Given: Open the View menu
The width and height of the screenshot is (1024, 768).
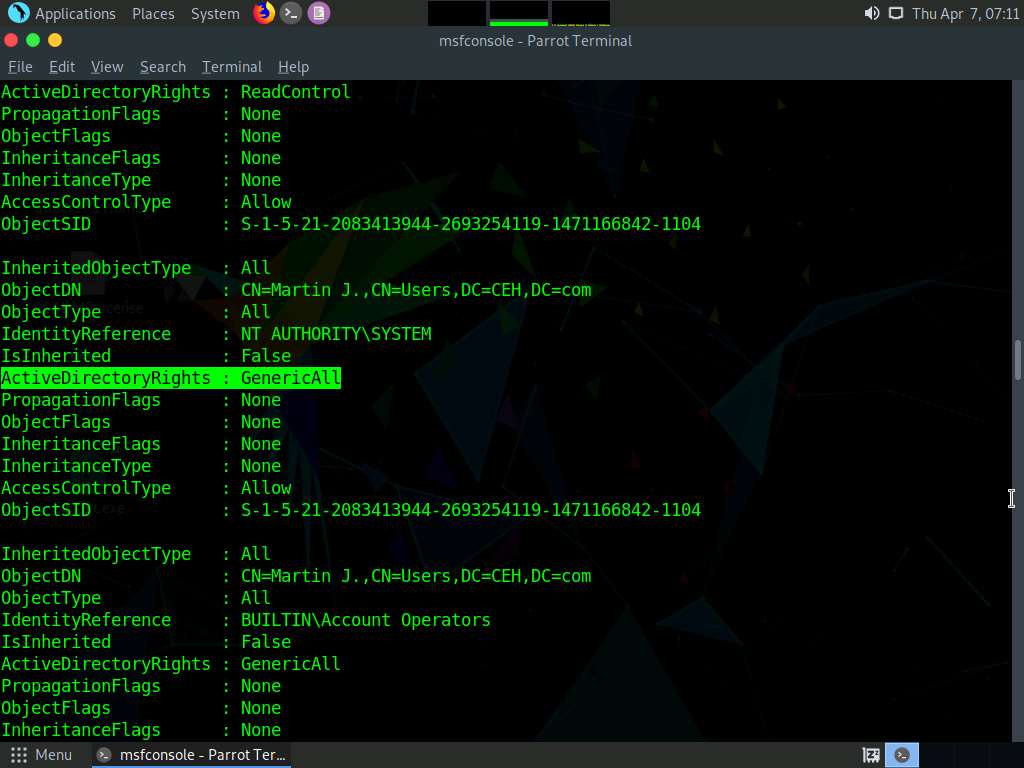Looking at the screenshot, I should pos(107,67).
